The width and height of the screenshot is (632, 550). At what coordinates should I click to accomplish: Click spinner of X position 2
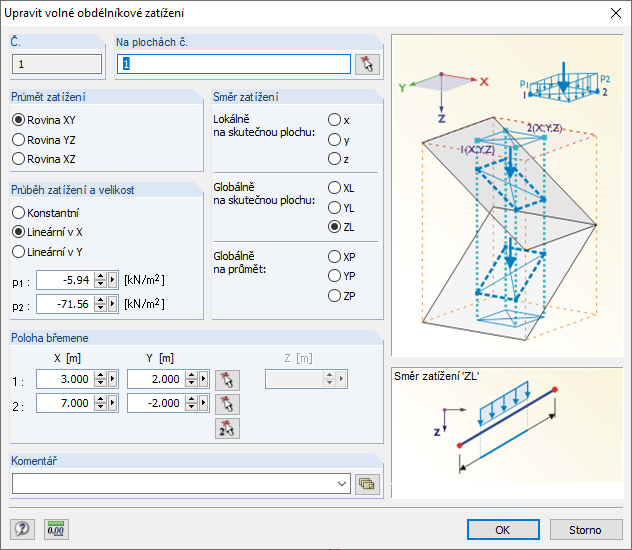(100, 403)
